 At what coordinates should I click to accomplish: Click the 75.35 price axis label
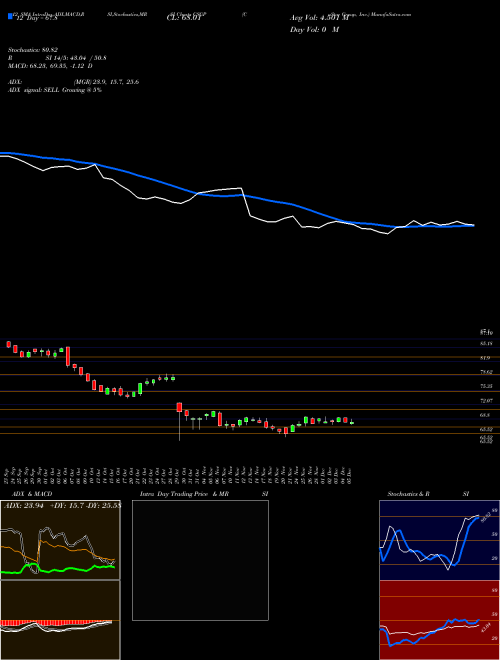click(x=486, y=386)
